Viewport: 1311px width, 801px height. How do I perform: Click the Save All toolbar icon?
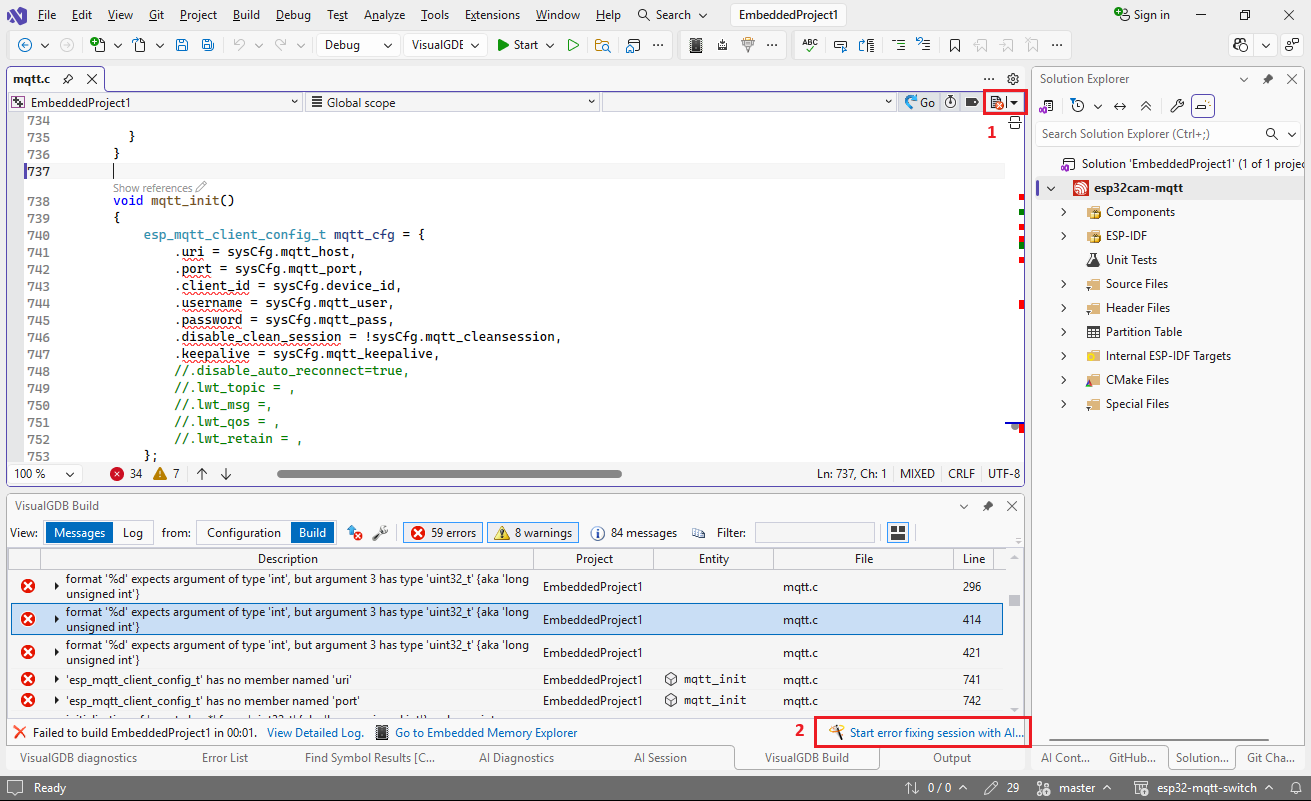click(x=207, y=45)
